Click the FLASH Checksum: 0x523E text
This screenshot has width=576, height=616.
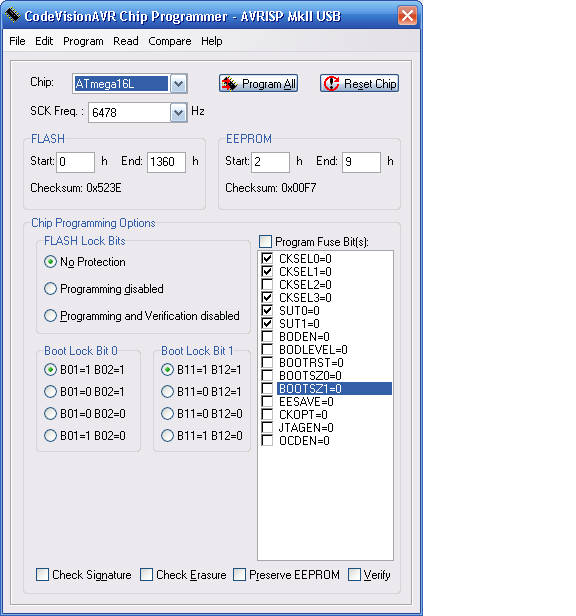click(76, 188)
